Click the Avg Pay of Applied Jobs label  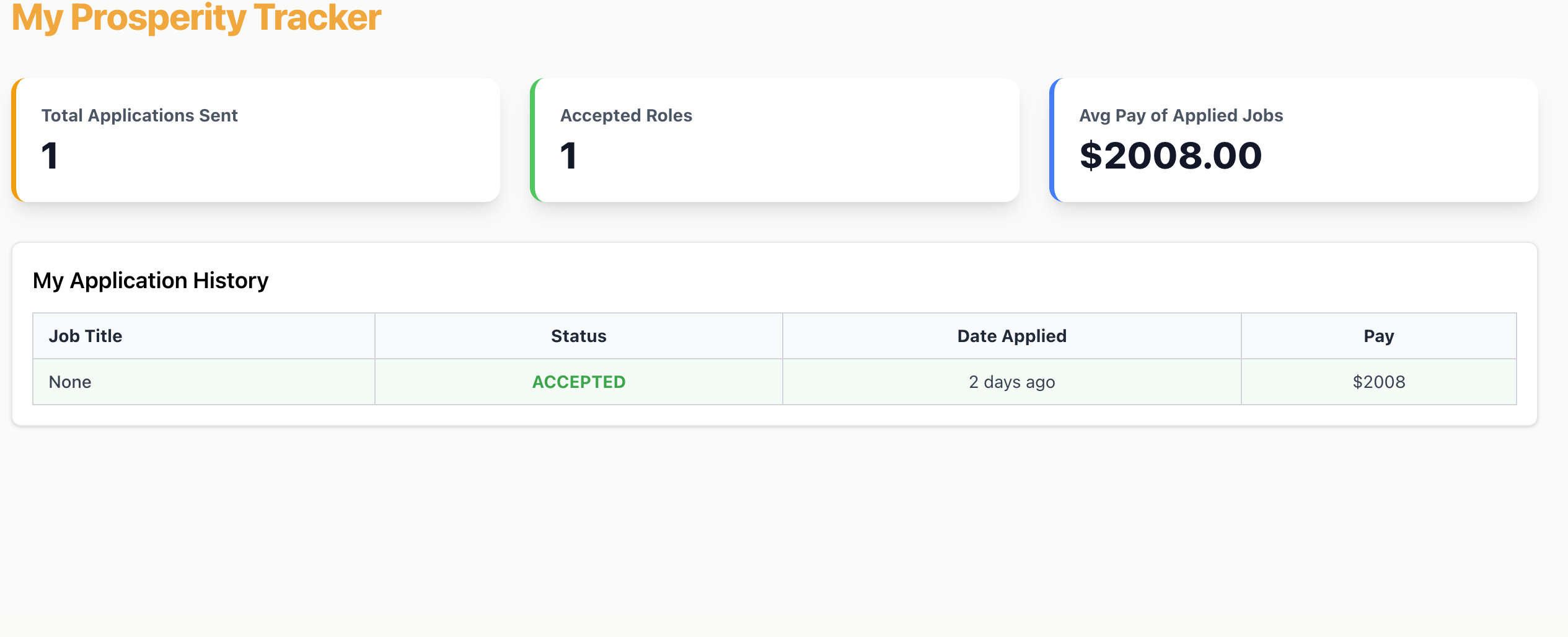[1181, 116]
